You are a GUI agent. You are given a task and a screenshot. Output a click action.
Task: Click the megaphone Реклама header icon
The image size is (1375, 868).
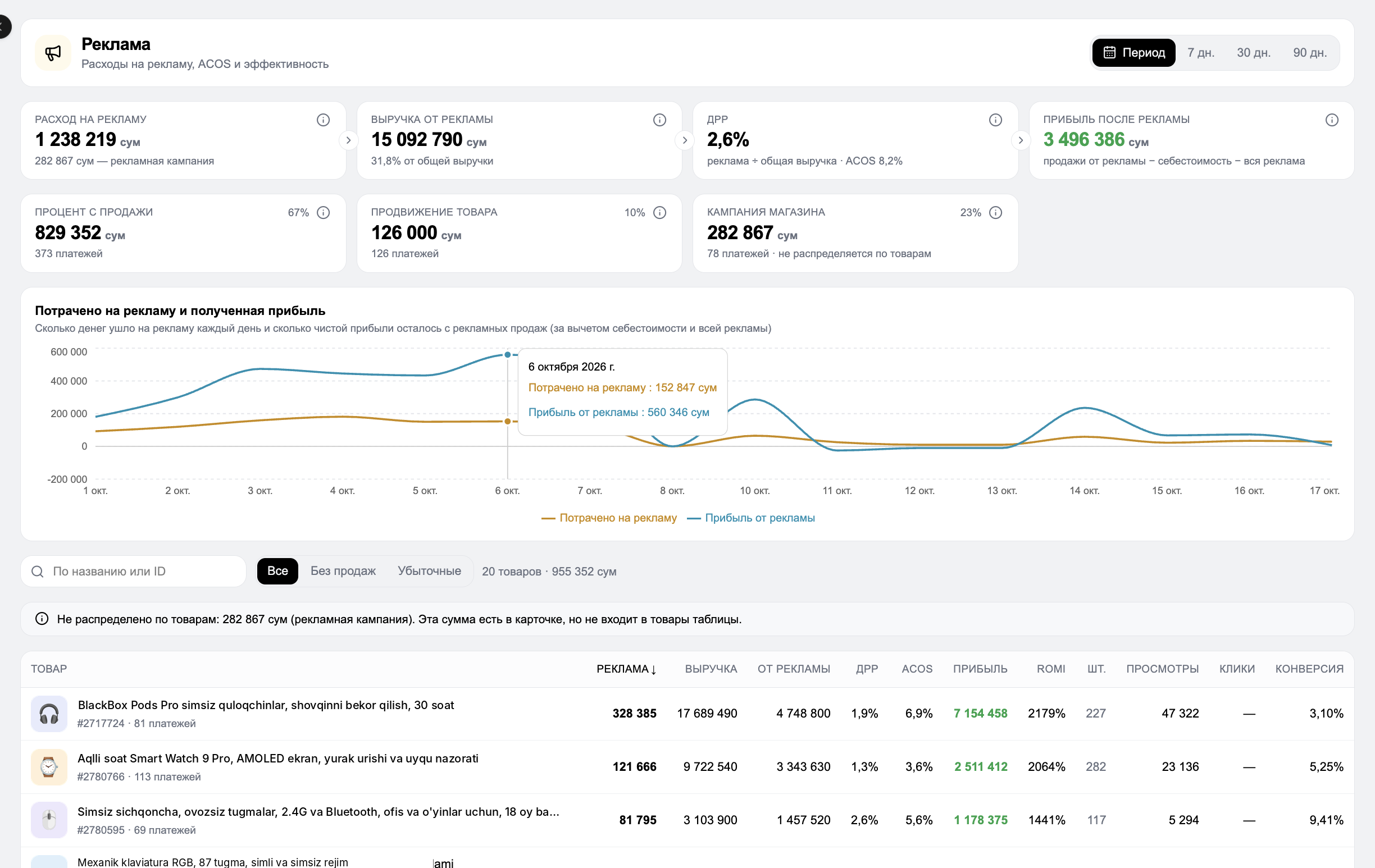point(53,53)
